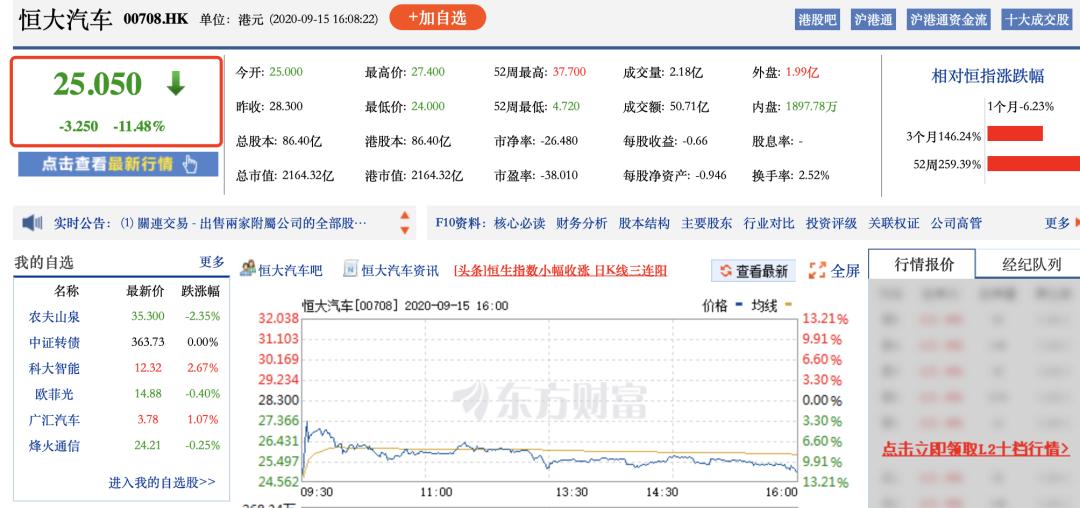
Task: Click the hand pointer icon on 点击查看最新行情
Action: [x=190, y=165]
